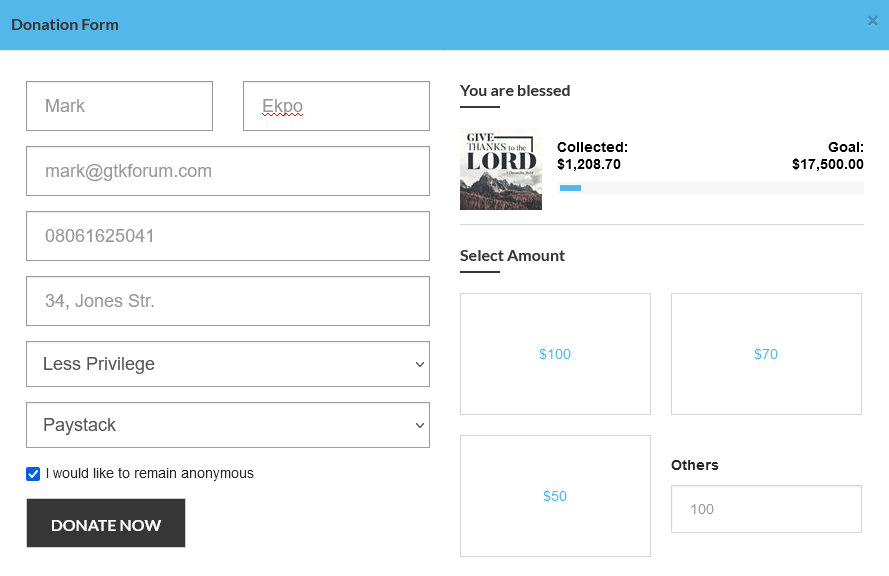The width and height of the screenshot is (889, 576).
Task: Click the Select Amount heading
Action: [512, 256]
